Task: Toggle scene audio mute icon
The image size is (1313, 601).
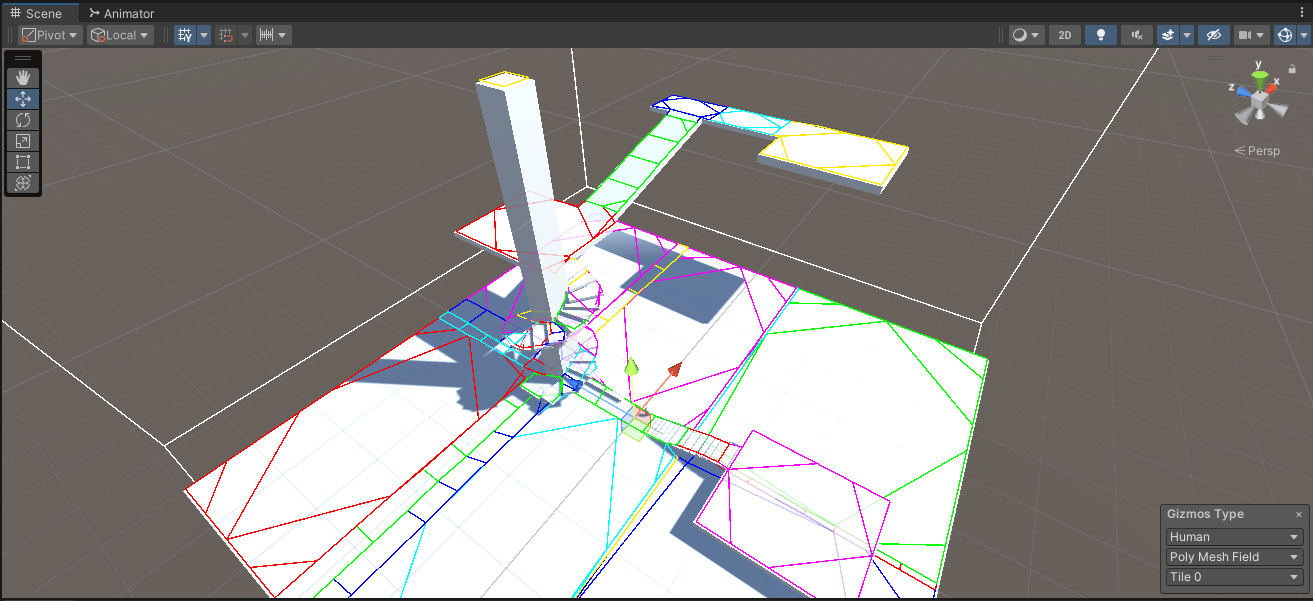Action: pyautogui.click(x=1137, y=35)
